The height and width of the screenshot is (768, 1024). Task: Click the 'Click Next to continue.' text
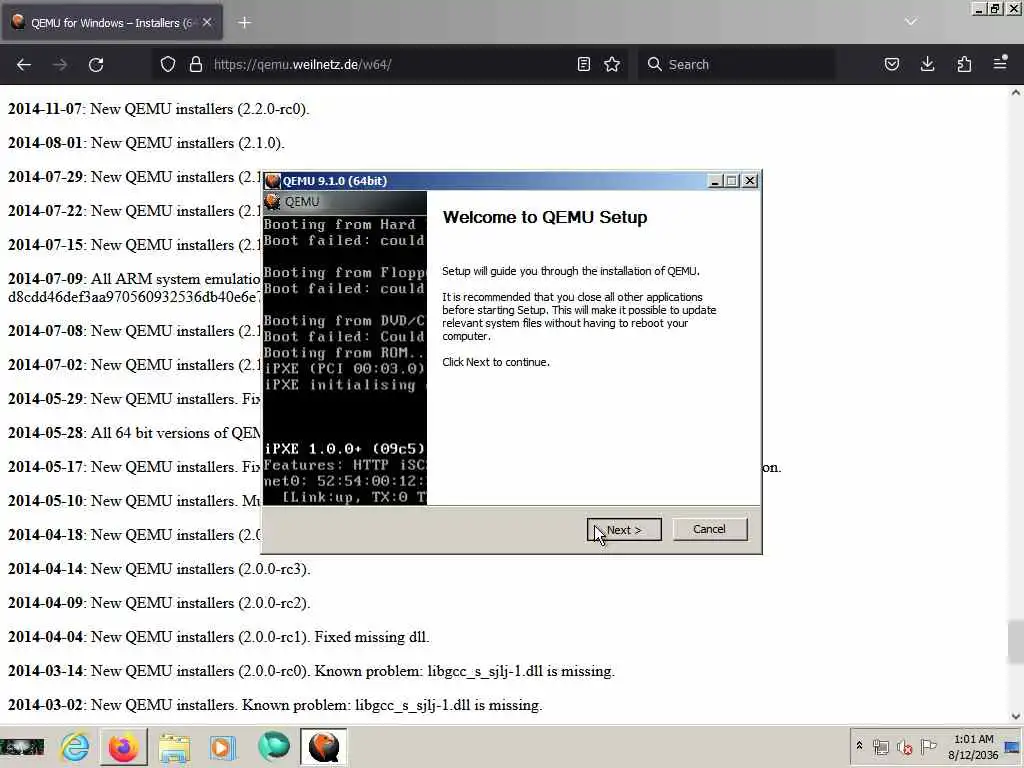496,362
